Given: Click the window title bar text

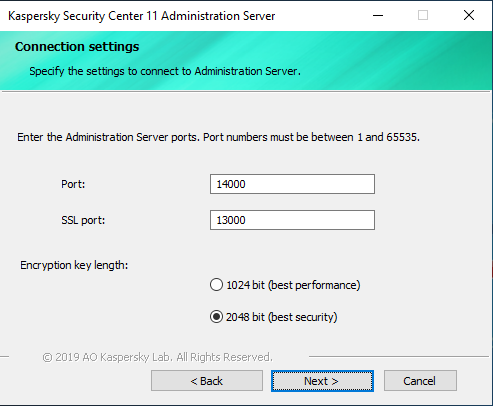Looking at the screenshot, I should (x=142, y=16).
